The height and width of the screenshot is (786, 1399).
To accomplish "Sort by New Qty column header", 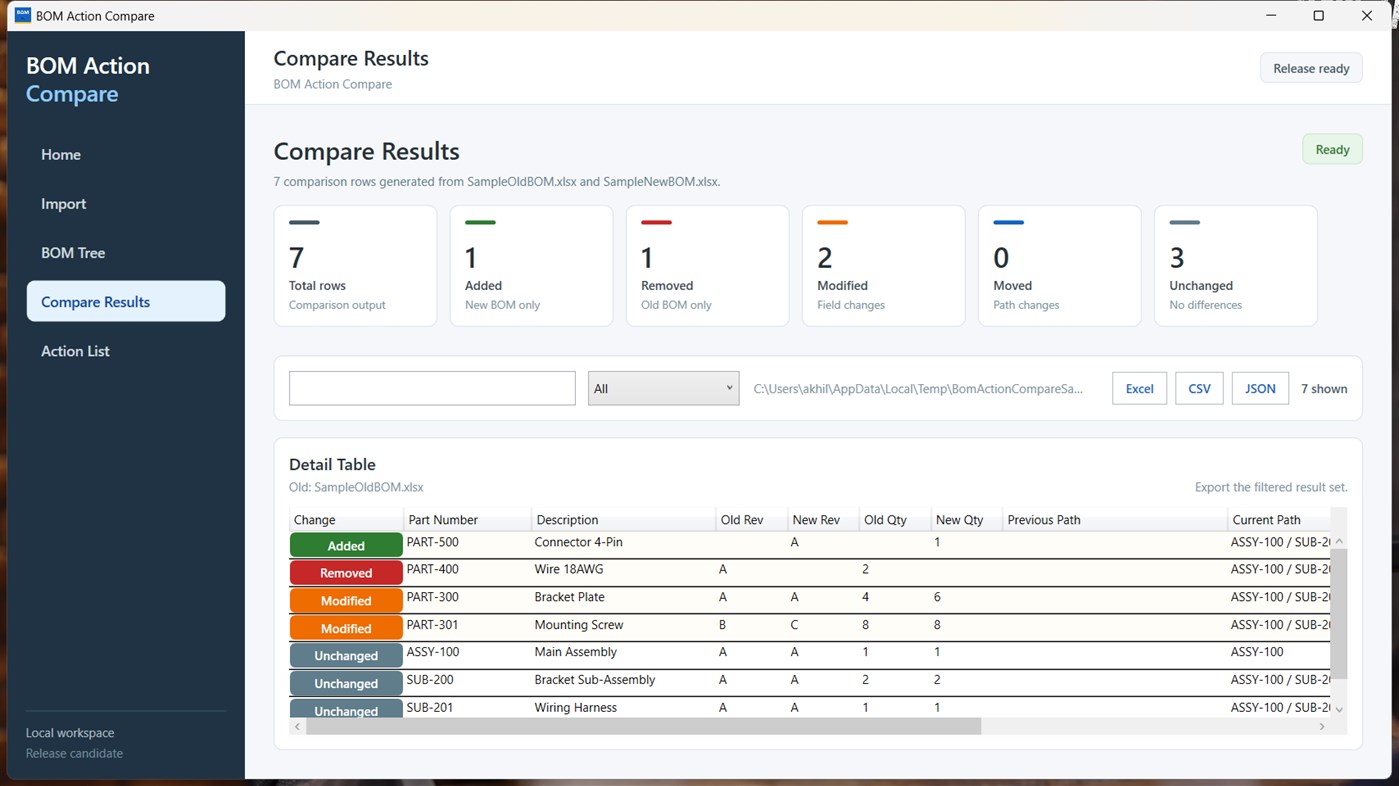I will (x=967, y=520).
